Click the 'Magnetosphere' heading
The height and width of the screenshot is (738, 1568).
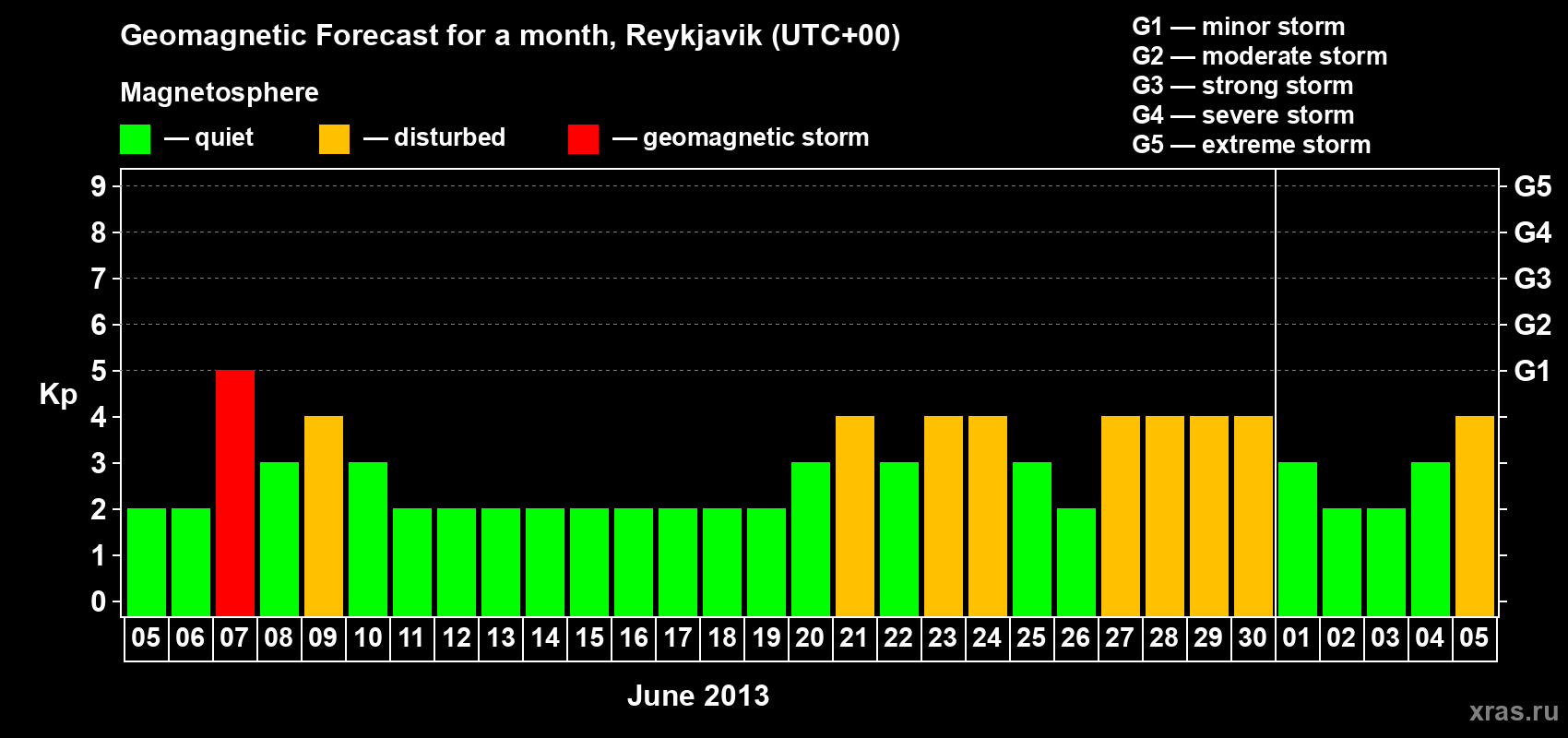click(x=220, y=92)
